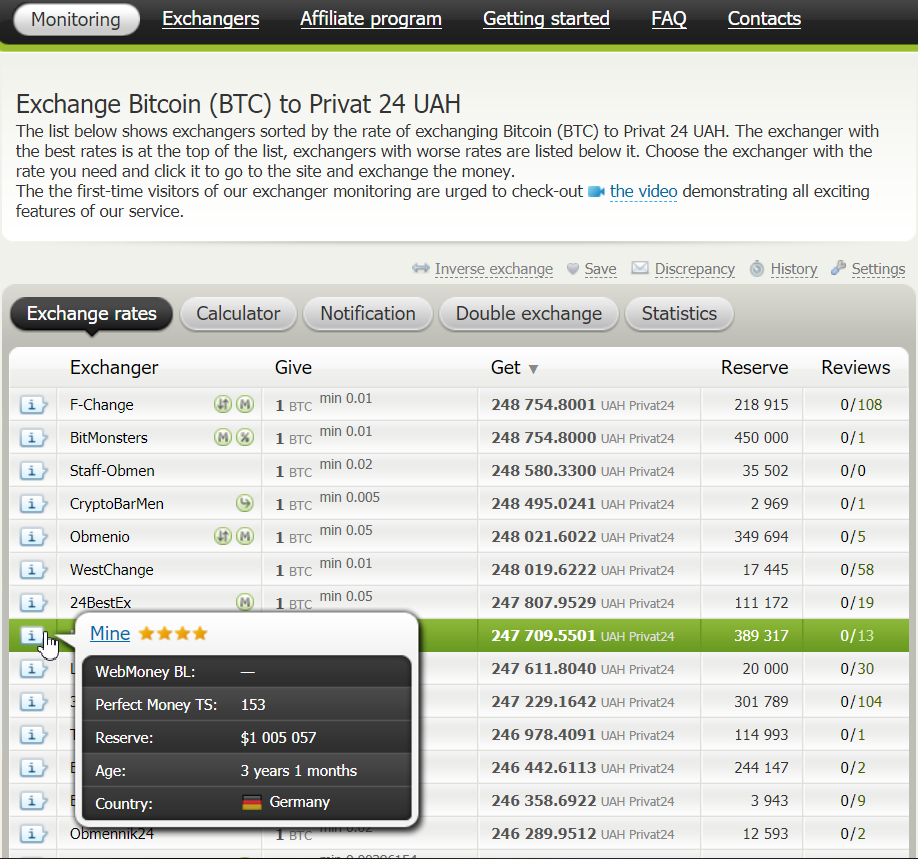Open the FAQ menu item
The width and height of the screenshot is (918, 859).
[x=669, y=19]
